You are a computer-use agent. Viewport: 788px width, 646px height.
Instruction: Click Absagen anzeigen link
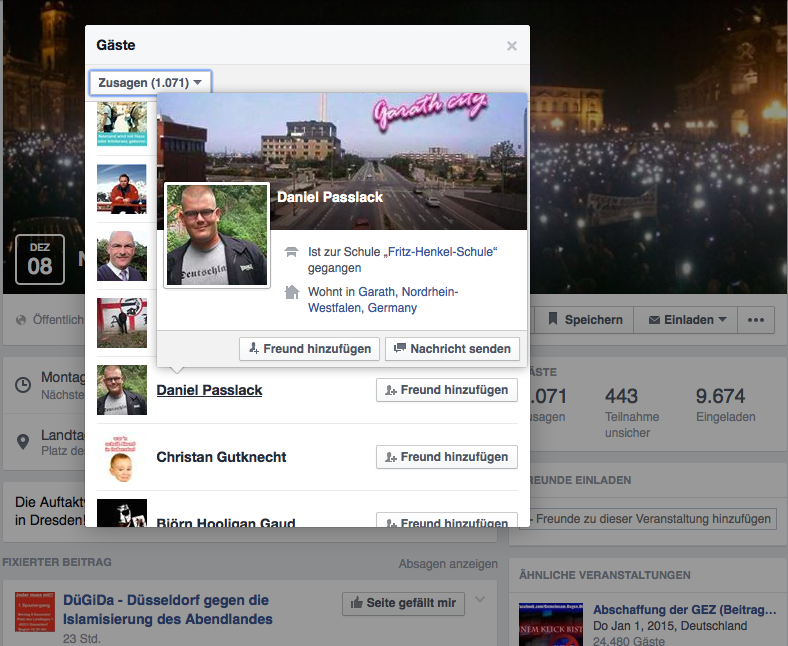coord(447,563)
